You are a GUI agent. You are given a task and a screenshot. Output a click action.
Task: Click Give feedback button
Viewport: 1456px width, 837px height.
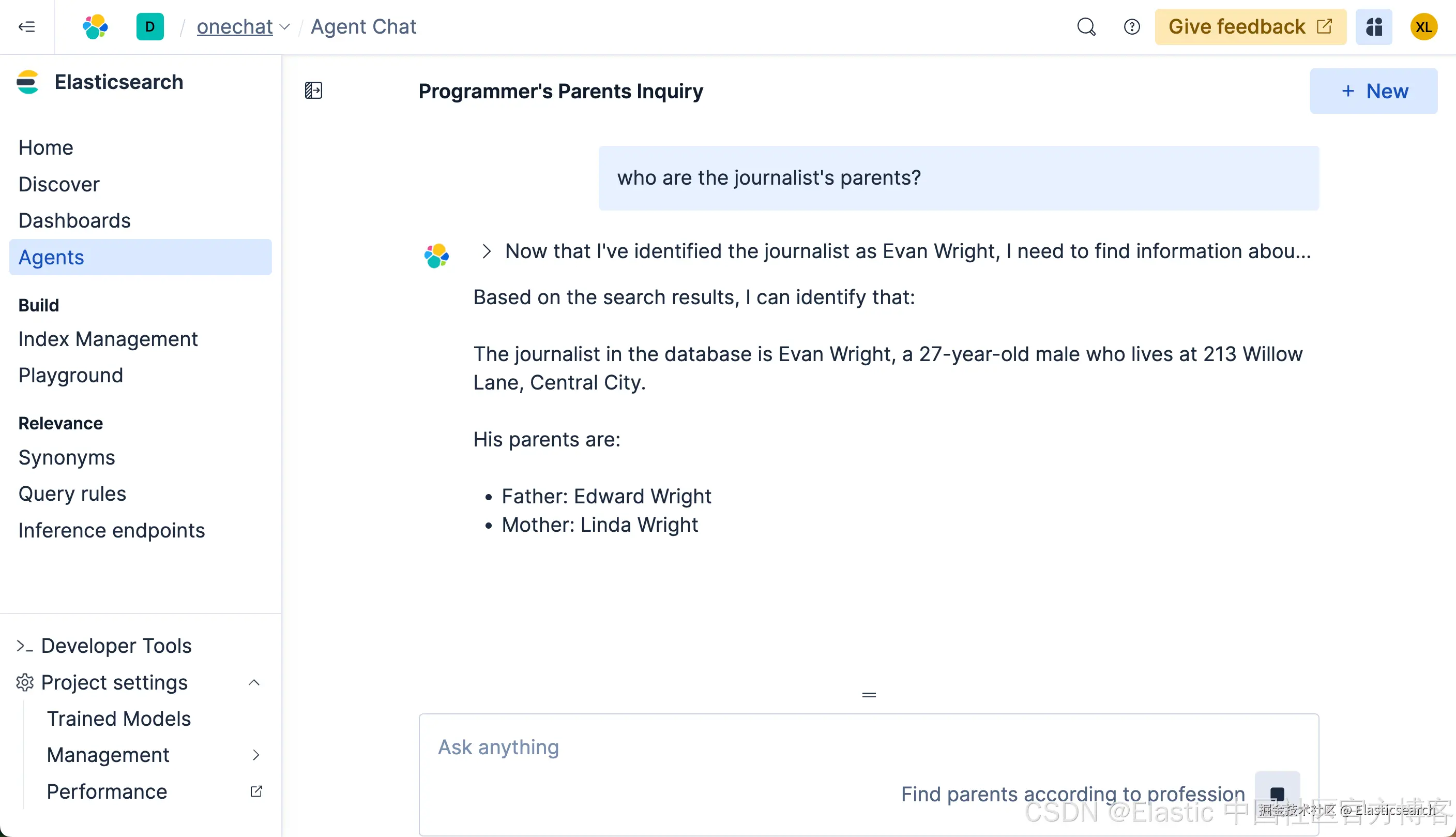tap(1250, 26)
